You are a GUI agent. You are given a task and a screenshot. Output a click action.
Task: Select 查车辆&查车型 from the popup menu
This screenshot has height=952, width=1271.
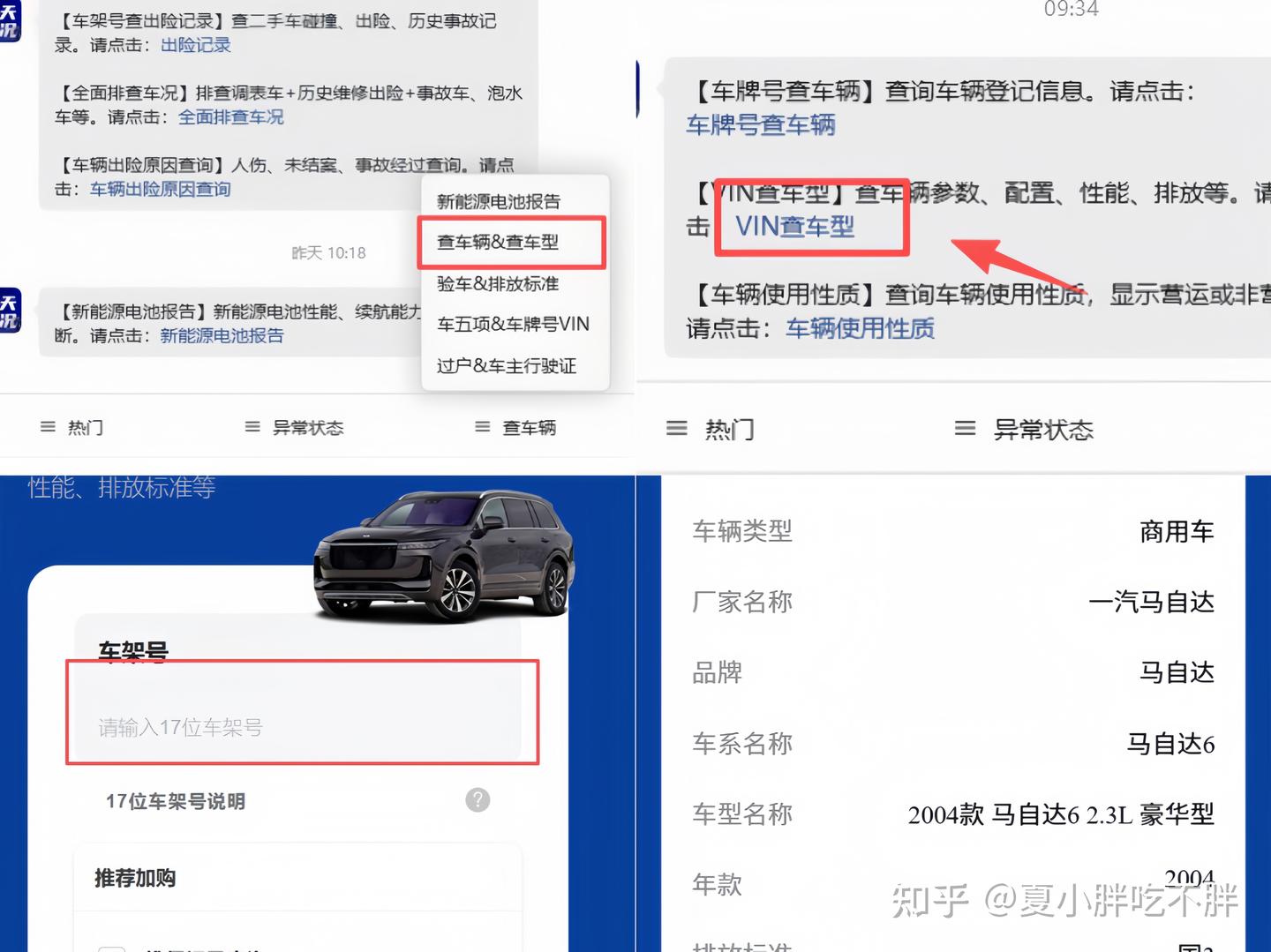pos(498,242)
